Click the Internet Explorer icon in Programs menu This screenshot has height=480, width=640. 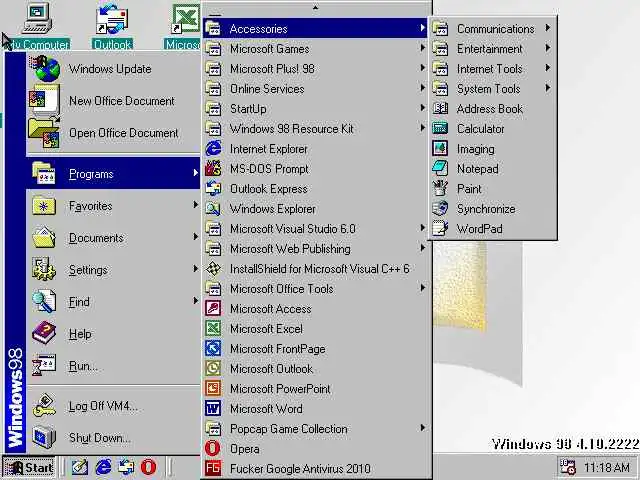pos(213,149)
